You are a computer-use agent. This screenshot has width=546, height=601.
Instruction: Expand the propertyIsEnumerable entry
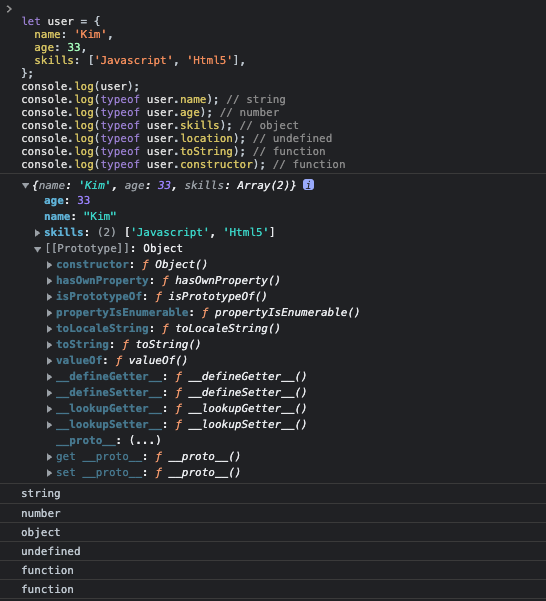[x=49, y=313]
